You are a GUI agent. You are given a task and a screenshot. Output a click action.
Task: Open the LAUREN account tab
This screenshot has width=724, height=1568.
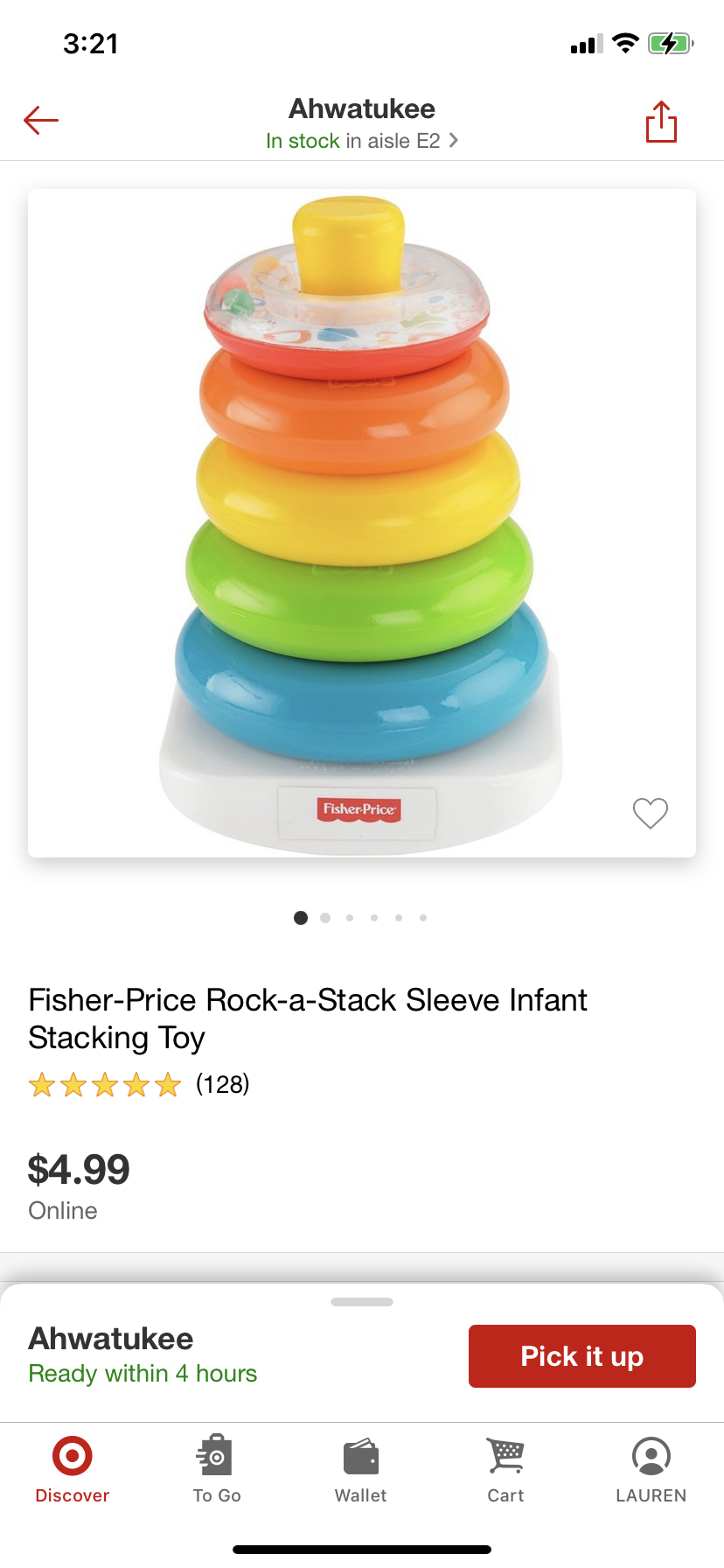tap(651, 1469)
